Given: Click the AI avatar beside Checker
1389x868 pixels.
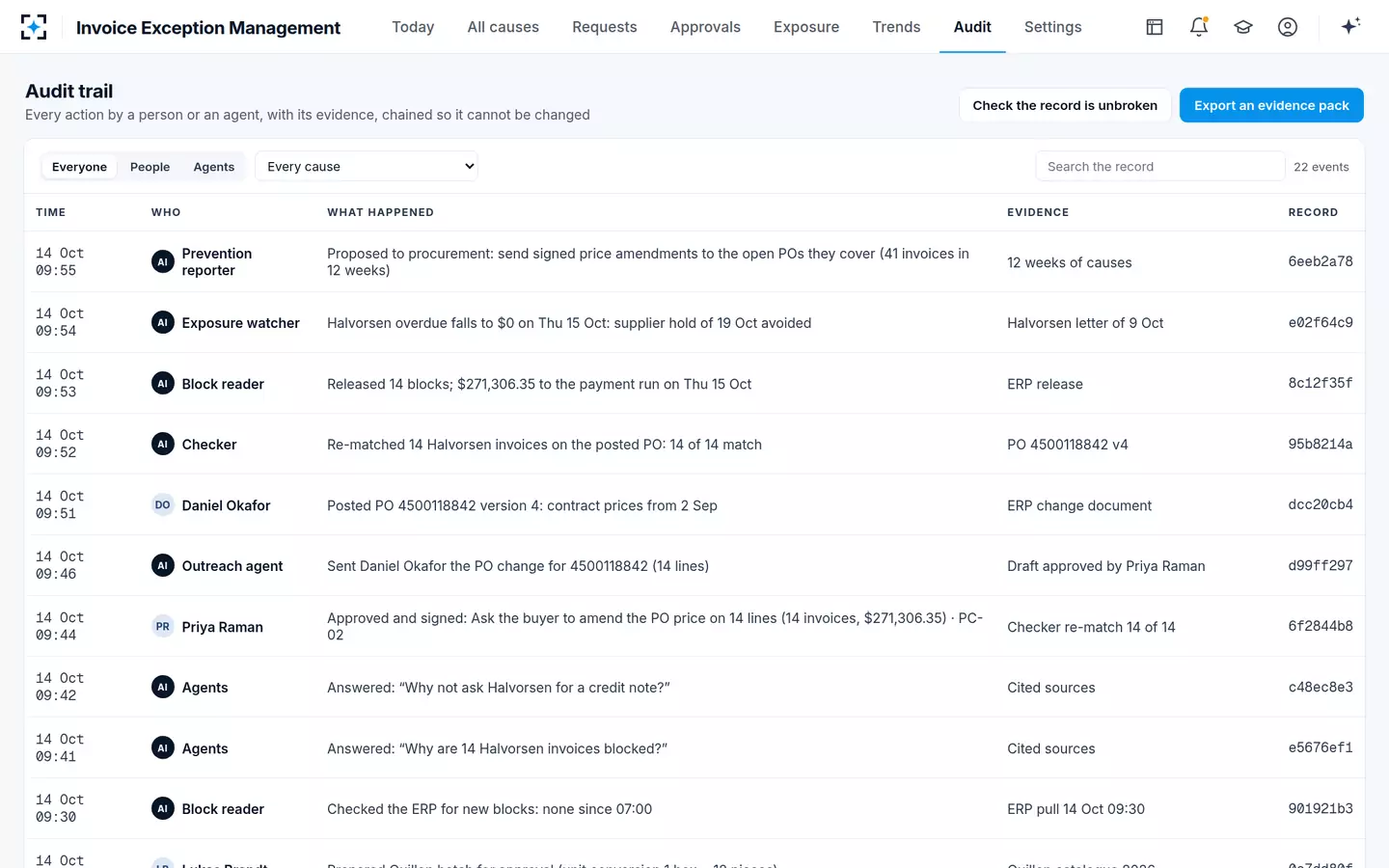Looking at the screenshot, I should (x=163, y=444).
